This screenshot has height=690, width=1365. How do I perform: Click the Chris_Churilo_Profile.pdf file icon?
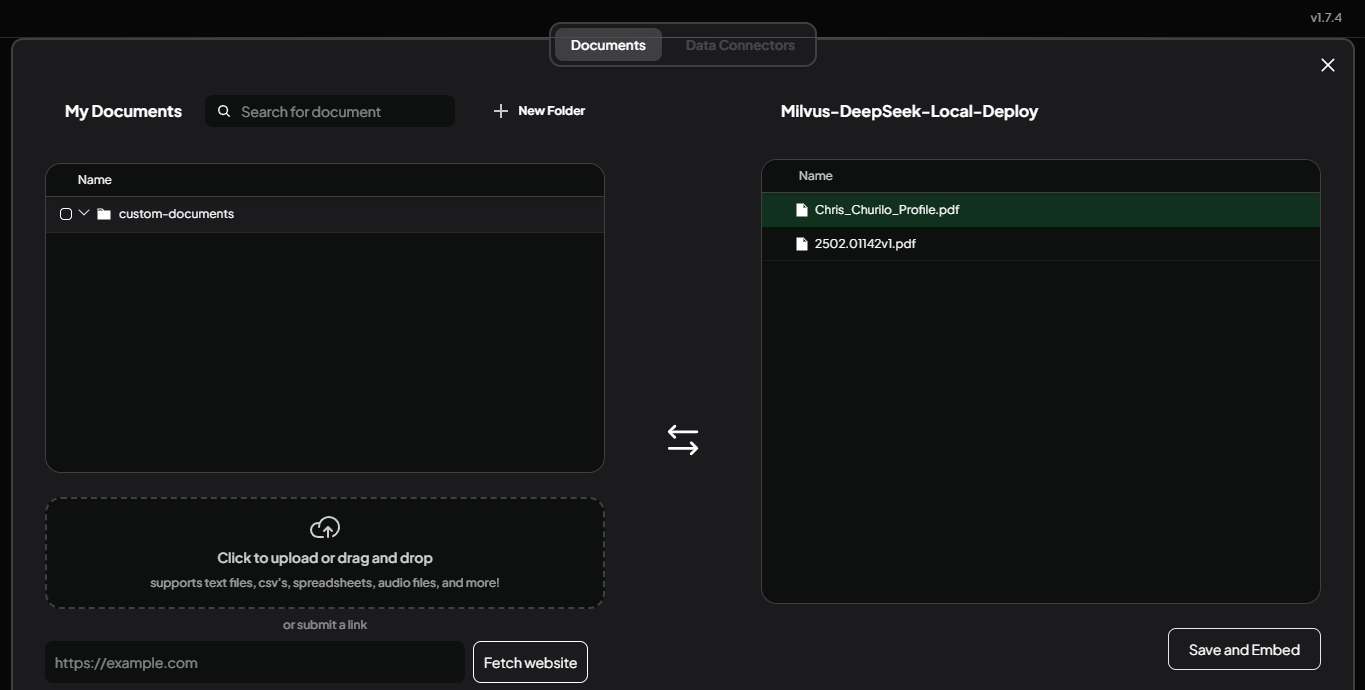pyautogui.click(x=801, y=210)
